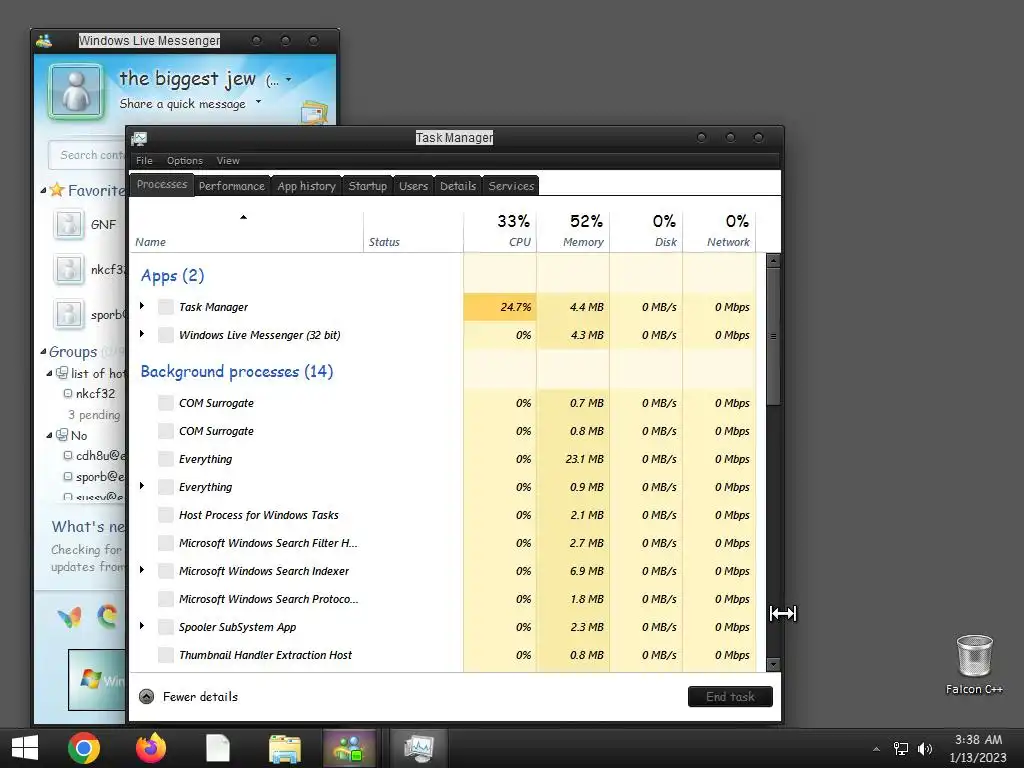Select the Microsoft Windows Search Protoco... process

click(443, 599)
